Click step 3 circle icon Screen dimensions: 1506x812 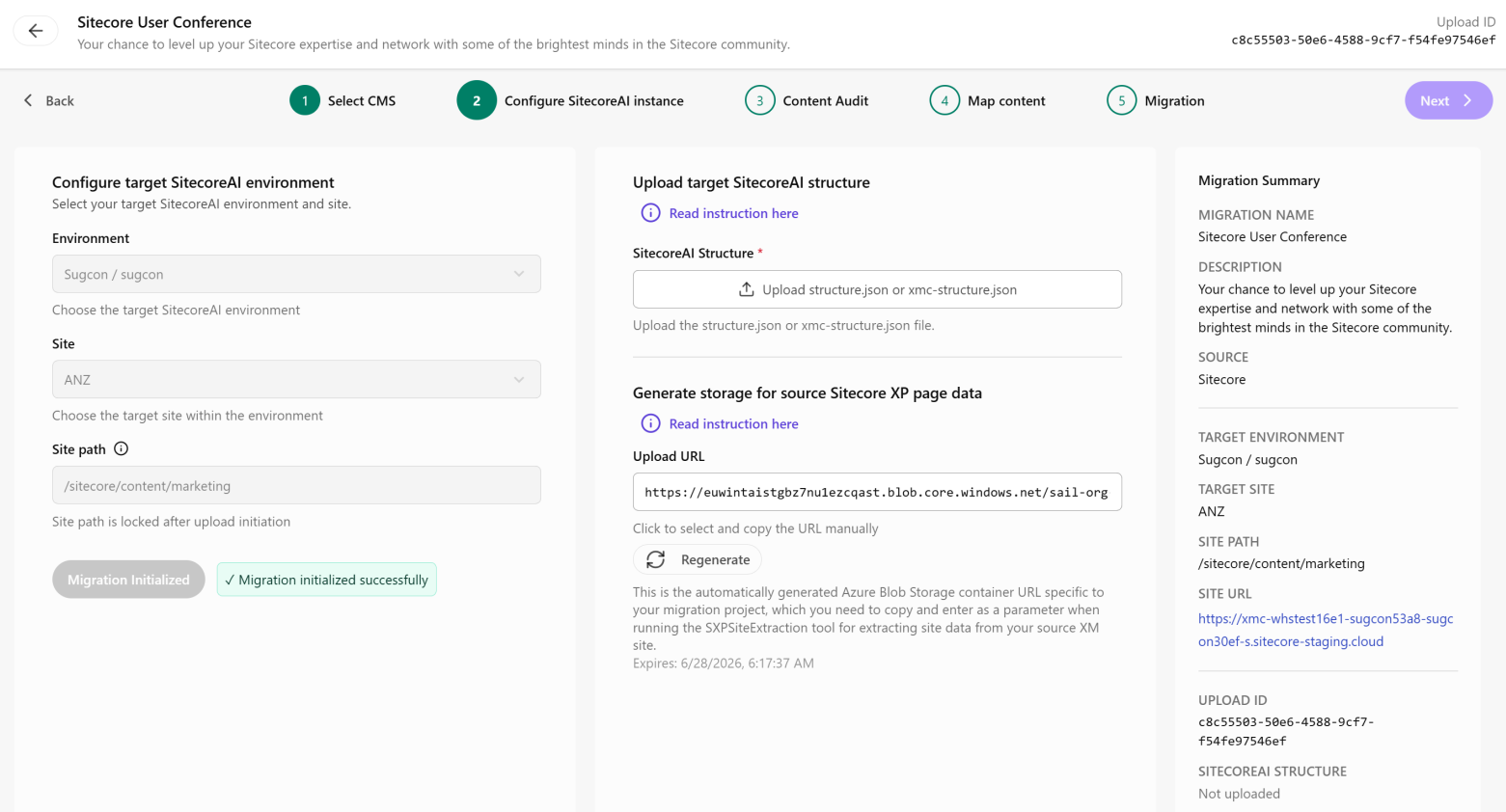click(x=760, y=100)
